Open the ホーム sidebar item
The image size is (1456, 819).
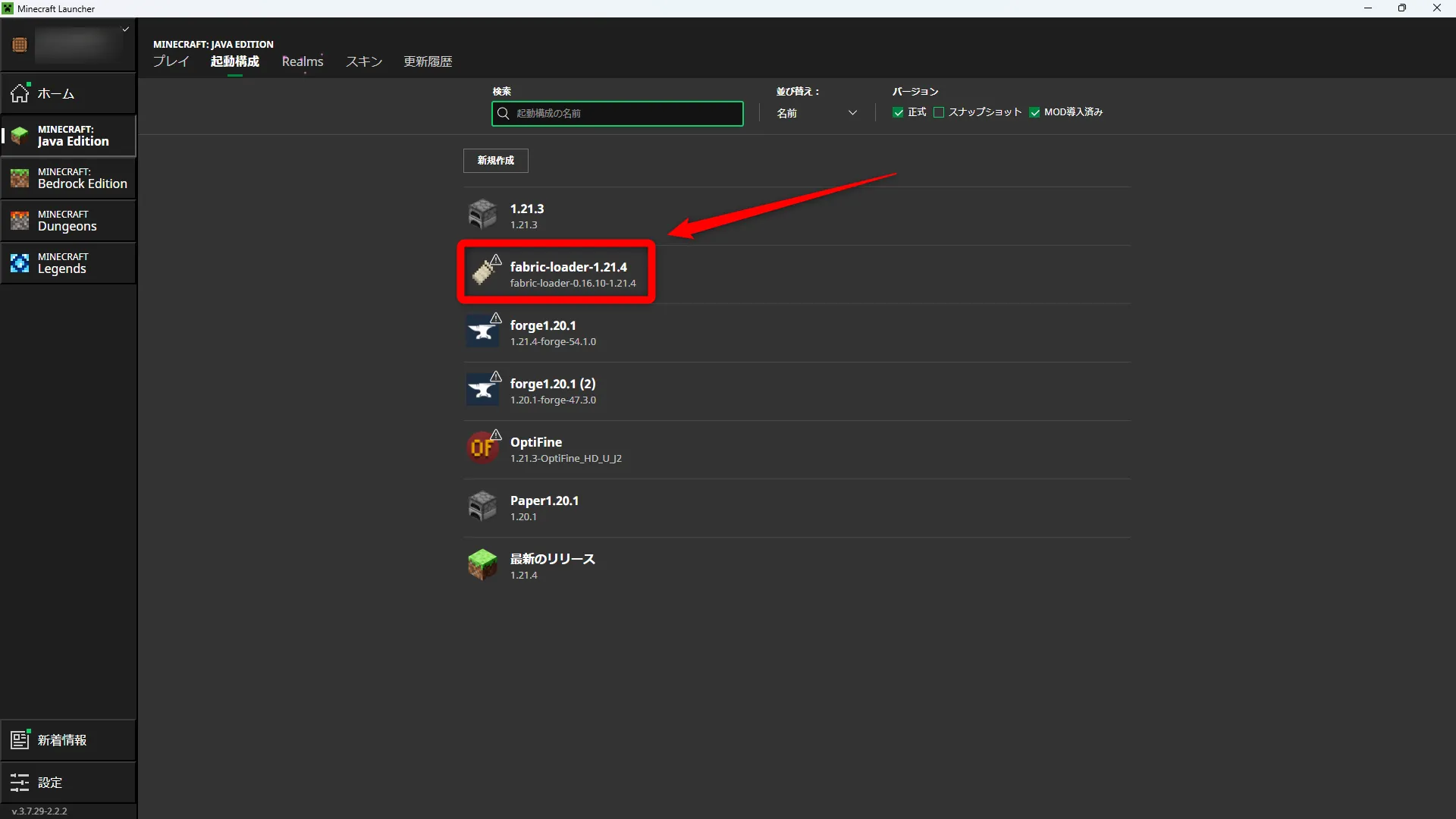(68, 93)
